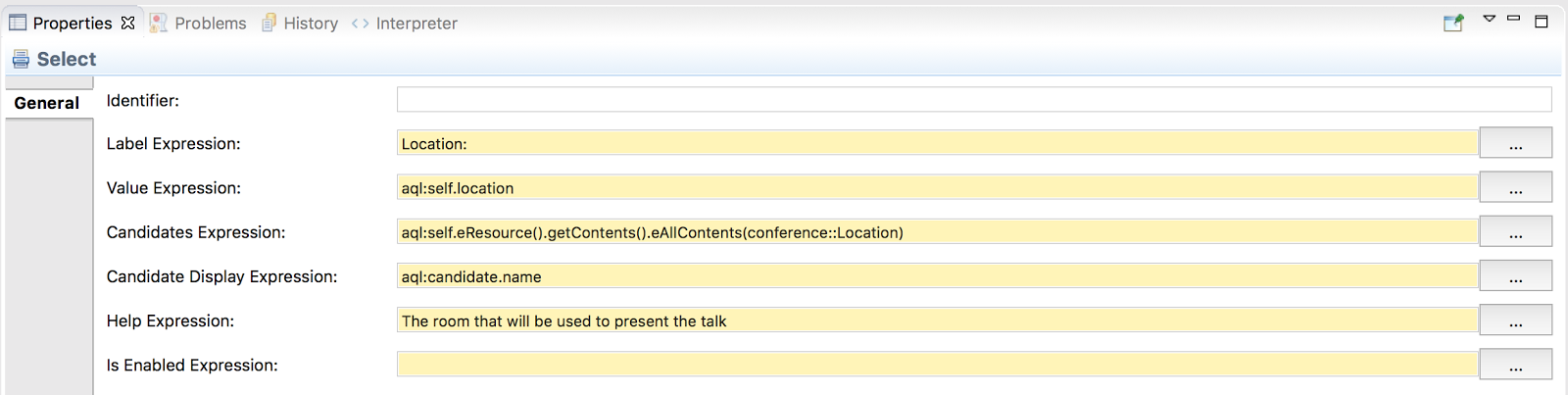The height and width of the screenshot is (395, 1568).
Task: Select the General properties section tab
Action: 47,103
